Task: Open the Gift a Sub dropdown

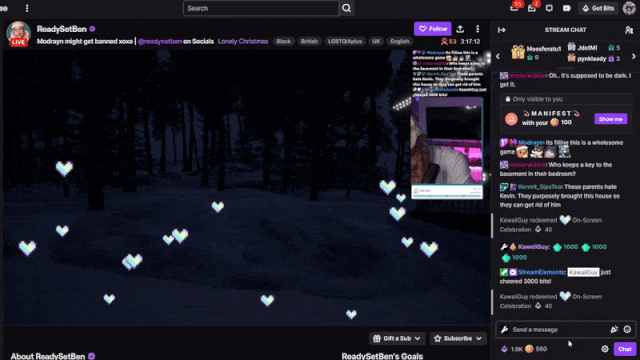Action: pos(397,338)
